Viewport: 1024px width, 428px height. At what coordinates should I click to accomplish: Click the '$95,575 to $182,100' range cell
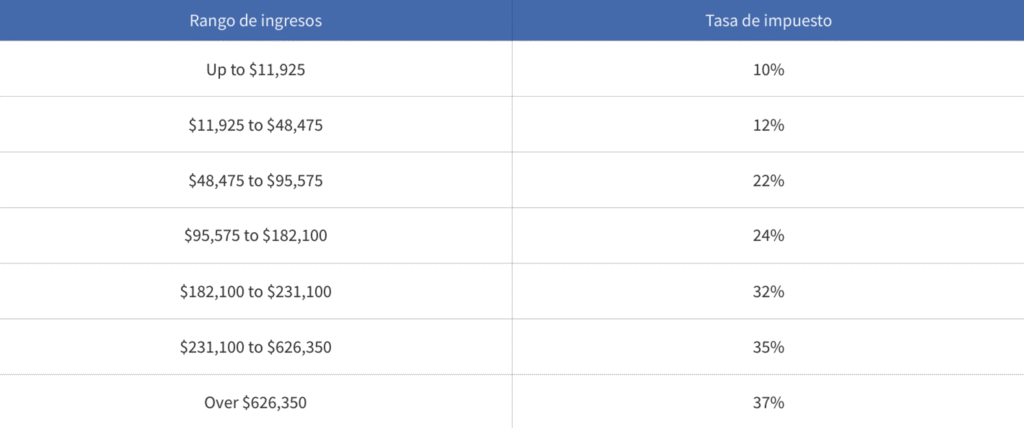[x=255, y=236]
